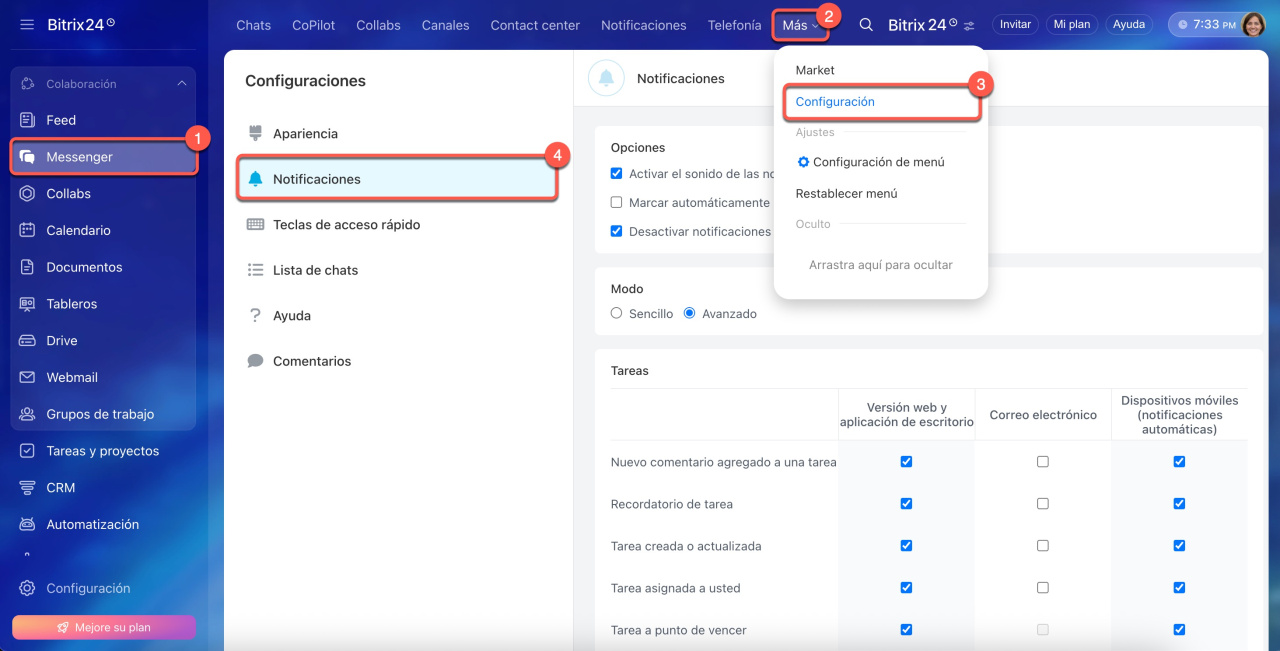Image resolution: width=1280 pixels, height=651 pixels.
Task: Toggle Activar el sonido de las notificaciones checkbox
Action: 616,174
